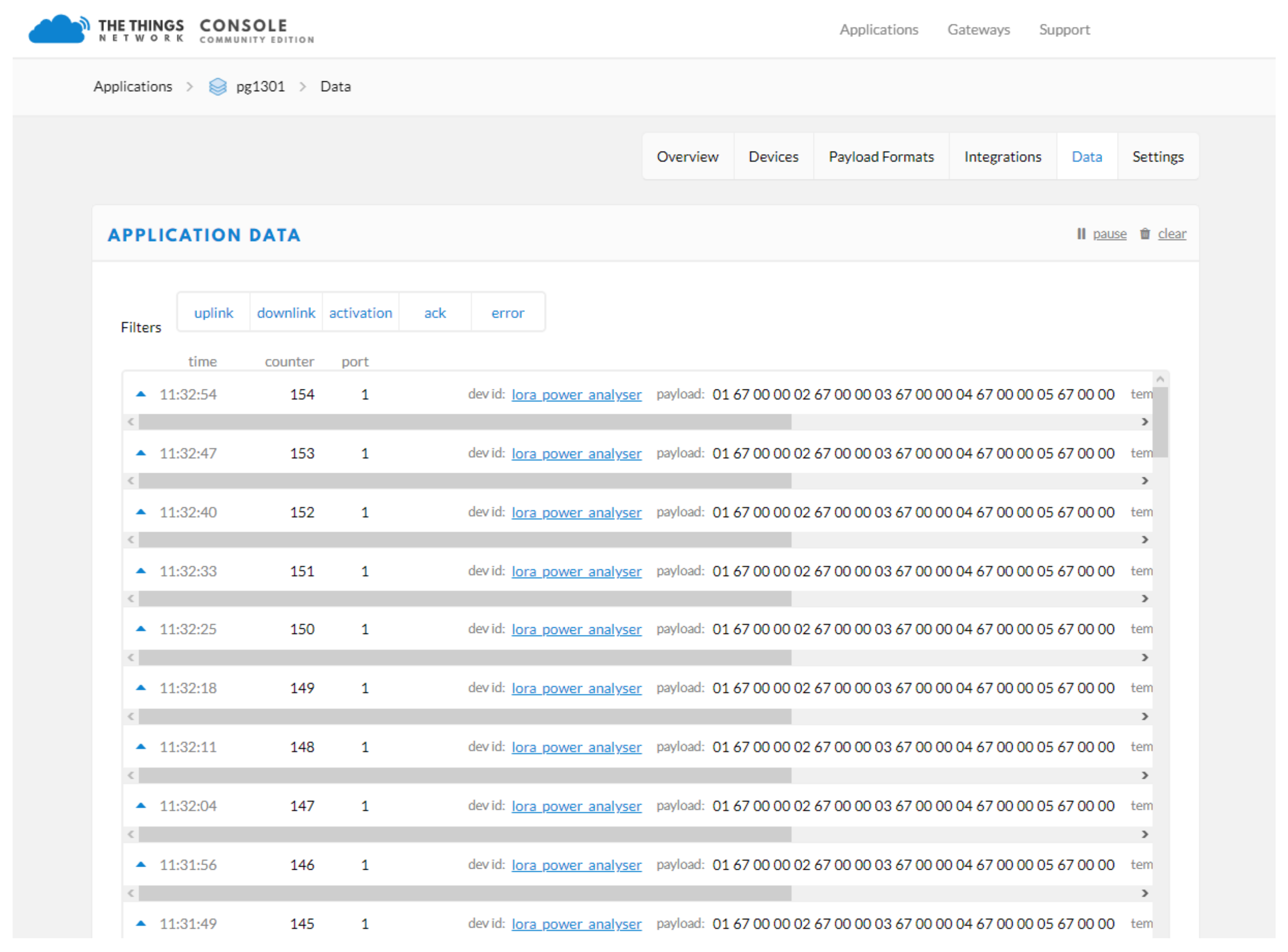Click uplink arrow icon for 11:32:54 entry
1288x952 pixels.
coord(141,394)
